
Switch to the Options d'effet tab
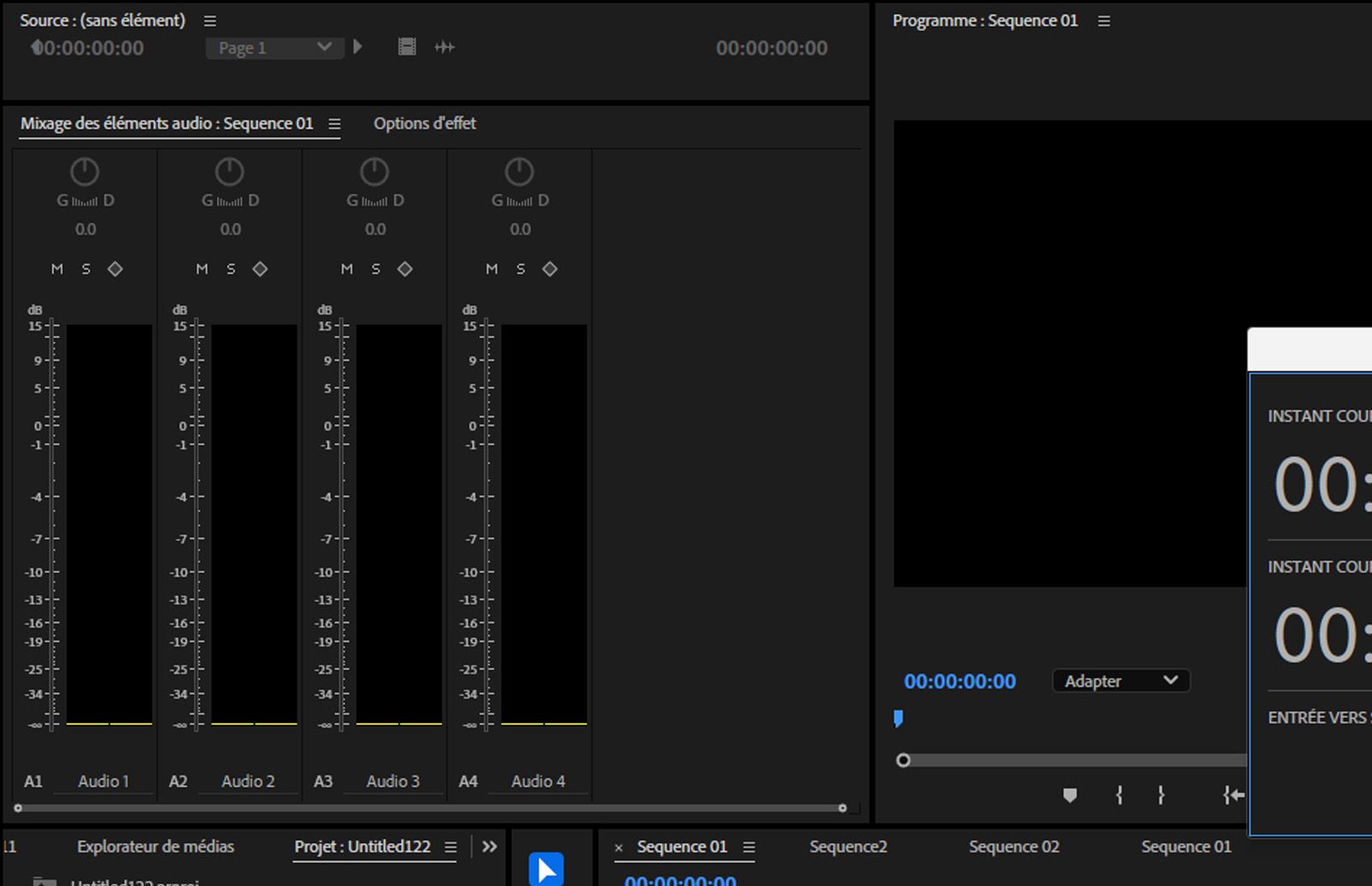click(424, 123)
